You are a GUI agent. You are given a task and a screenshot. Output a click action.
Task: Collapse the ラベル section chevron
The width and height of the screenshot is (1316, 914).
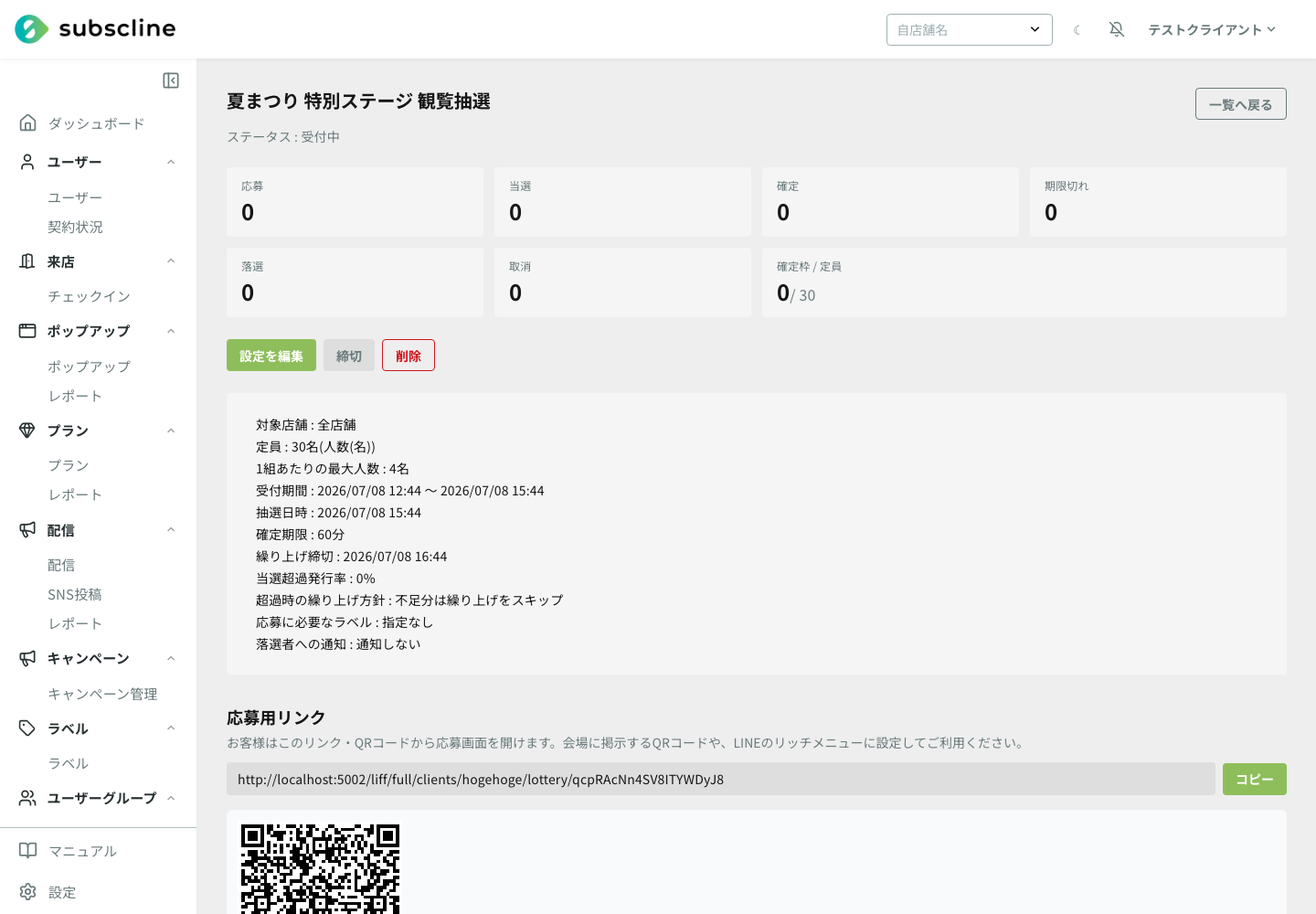tap(171, 728)
